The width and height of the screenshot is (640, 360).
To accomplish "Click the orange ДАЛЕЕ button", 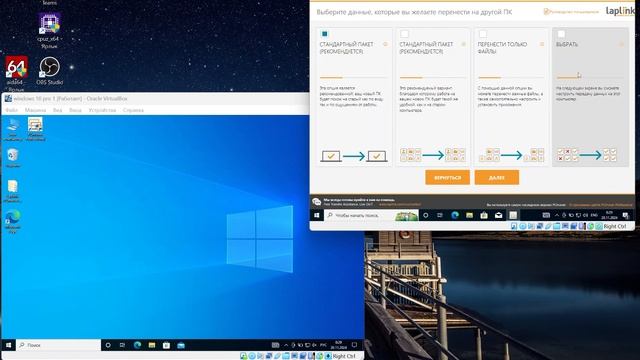I will coord(497,178).
